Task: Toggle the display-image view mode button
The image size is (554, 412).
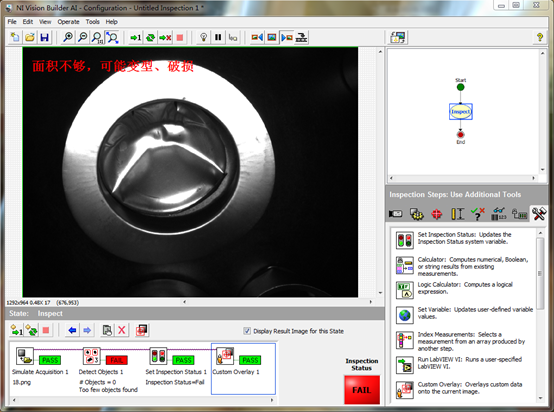Action: 272,37
